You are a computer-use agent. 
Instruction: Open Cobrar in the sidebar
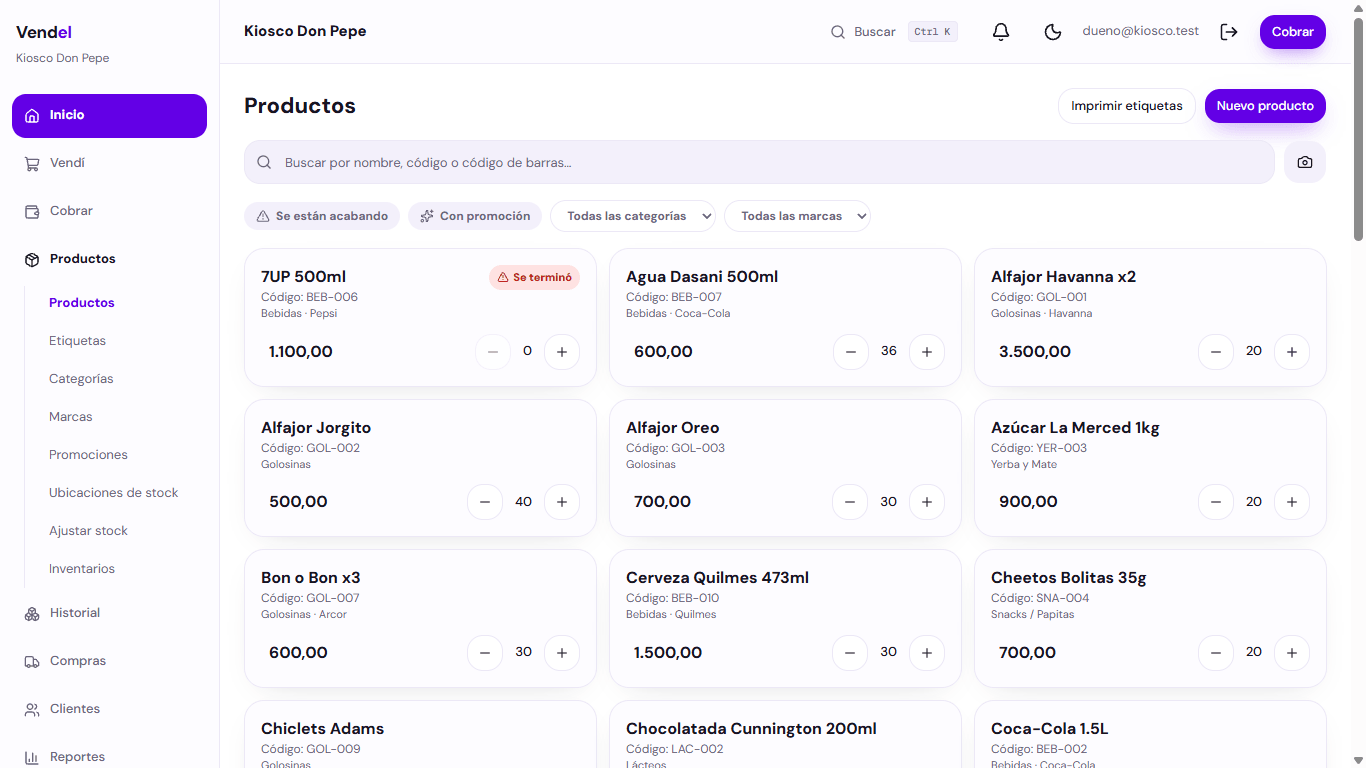coord(109,211)
